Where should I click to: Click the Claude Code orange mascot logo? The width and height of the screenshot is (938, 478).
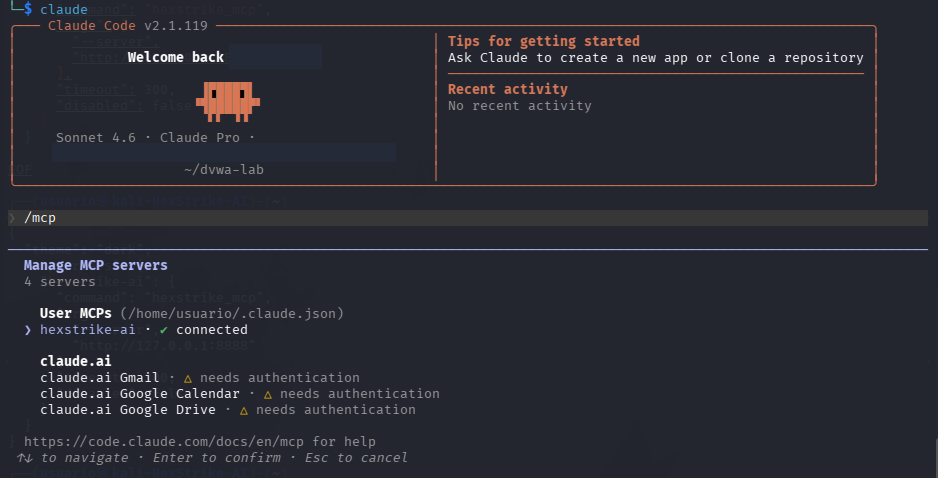pyautogui.click(x=228, y=101)
